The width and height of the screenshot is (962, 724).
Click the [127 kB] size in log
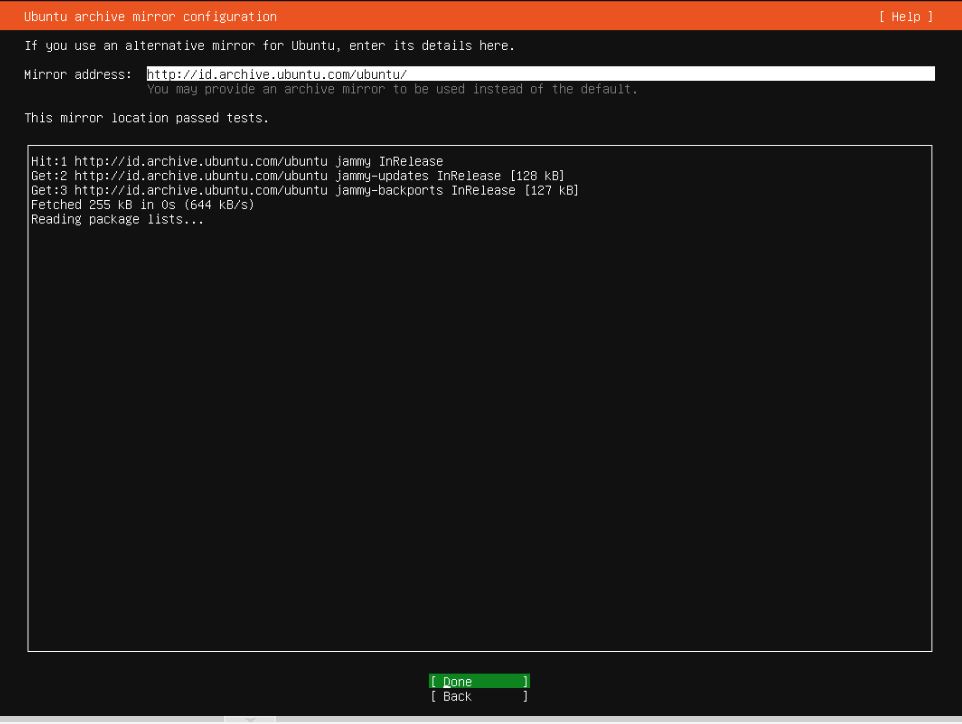point(550,190)
